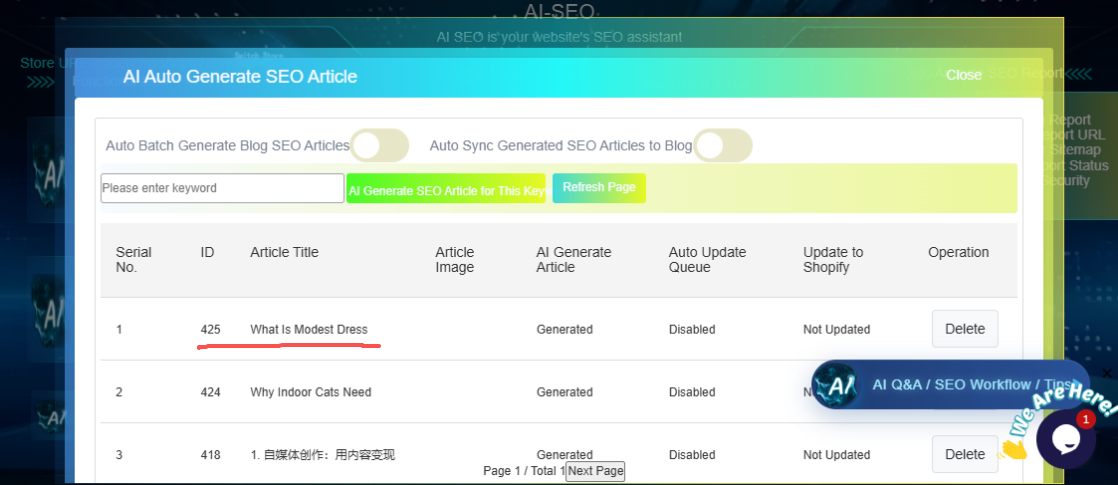This screenshot has height=485, width=1118.
Task: Select the Why Indoor Cats Need title
Action: point(310,392)
